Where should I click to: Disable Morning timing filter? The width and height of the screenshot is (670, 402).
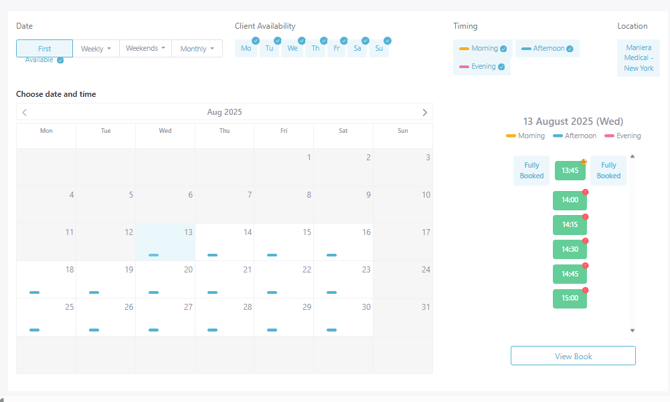482,48
